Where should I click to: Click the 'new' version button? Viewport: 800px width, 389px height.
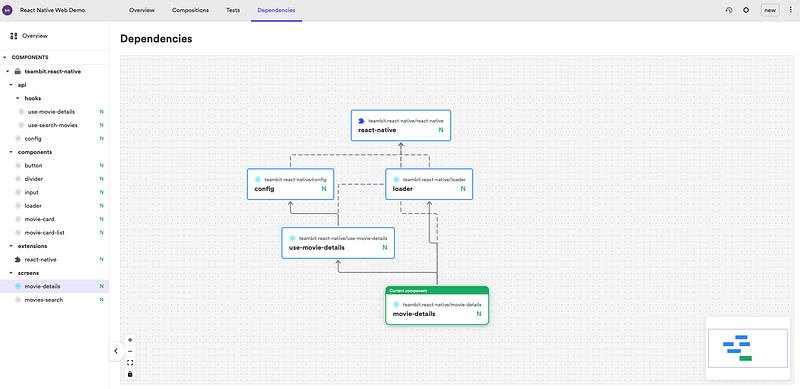(770, 10)
